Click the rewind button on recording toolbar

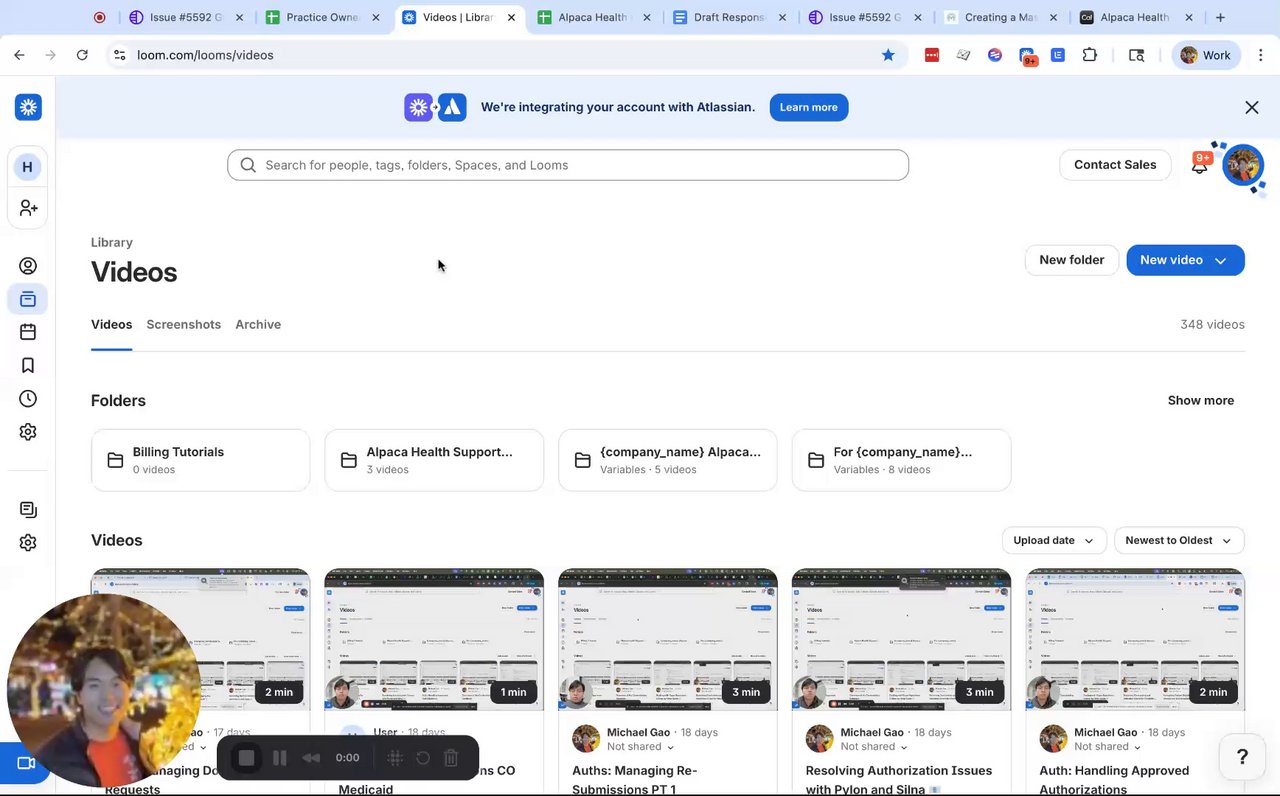point(311,758)
